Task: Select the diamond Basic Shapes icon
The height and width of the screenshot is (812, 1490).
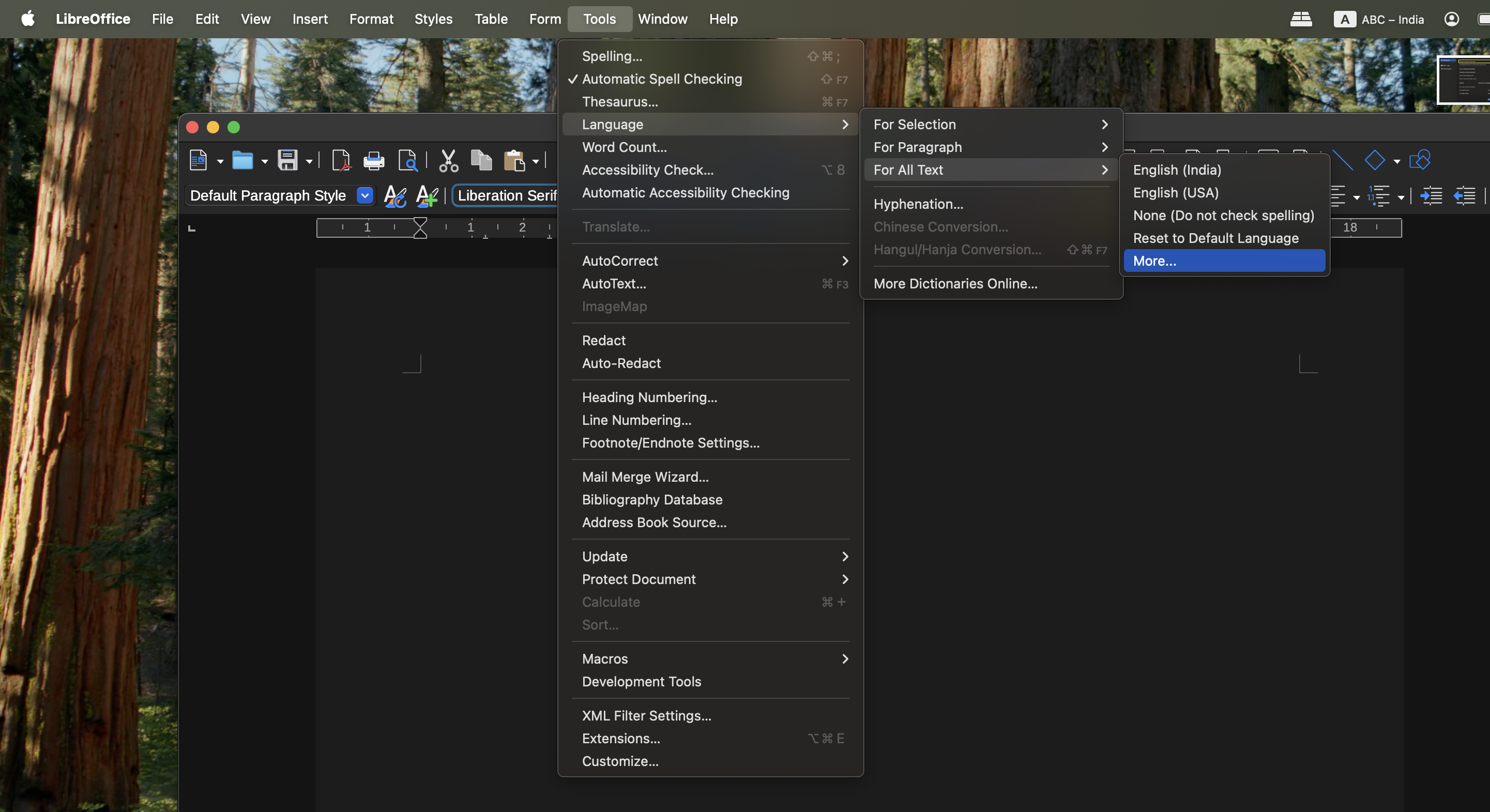Action: (1375, 160)
